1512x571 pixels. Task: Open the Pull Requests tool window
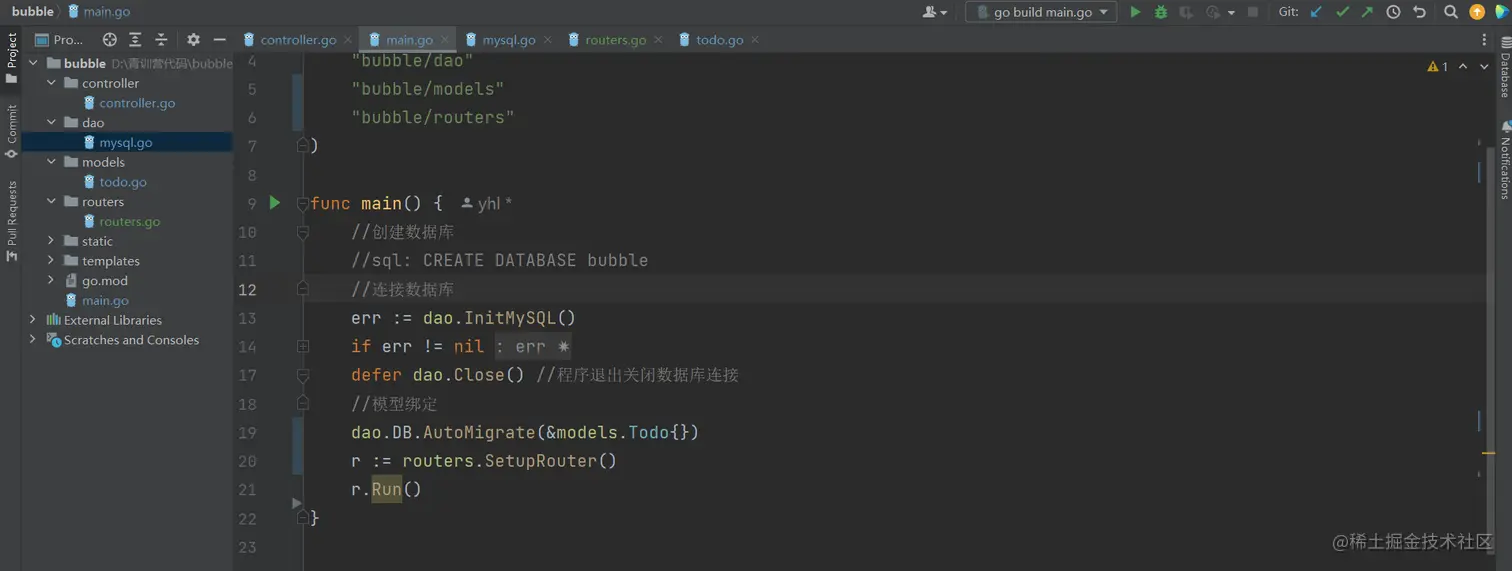[11, 220]
